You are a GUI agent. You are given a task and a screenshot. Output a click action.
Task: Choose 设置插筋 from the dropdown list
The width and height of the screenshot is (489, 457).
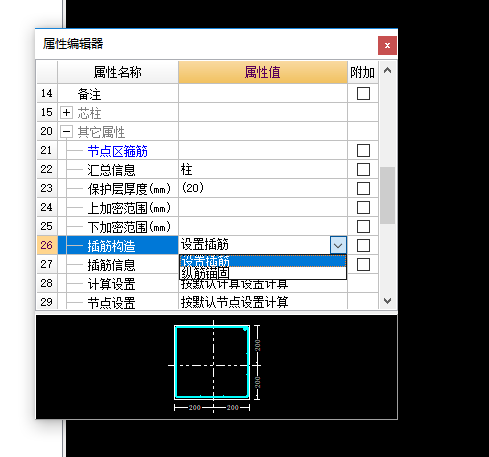tap(263, 261)
